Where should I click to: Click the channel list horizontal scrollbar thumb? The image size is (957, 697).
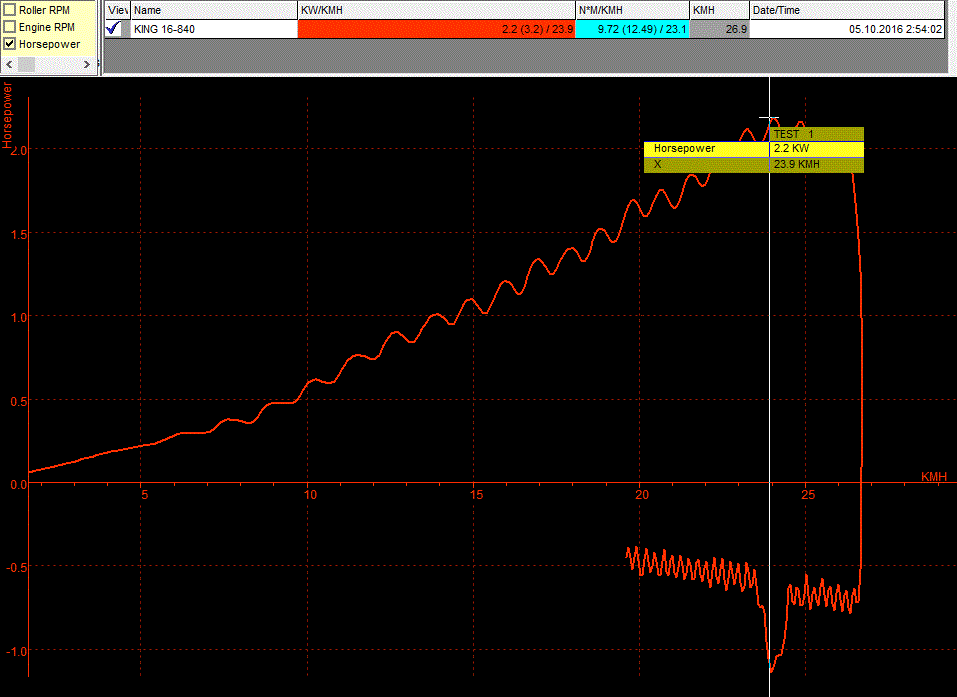tap(26, 64)
